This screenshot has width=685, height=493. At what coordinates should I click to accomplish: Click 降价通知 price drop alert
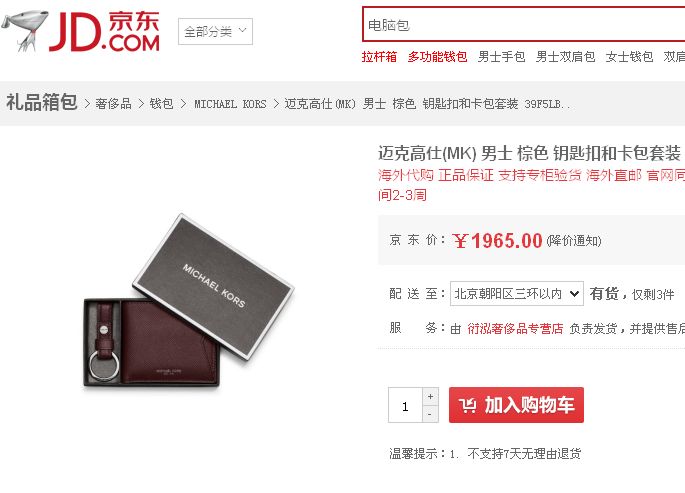(574, 241)
